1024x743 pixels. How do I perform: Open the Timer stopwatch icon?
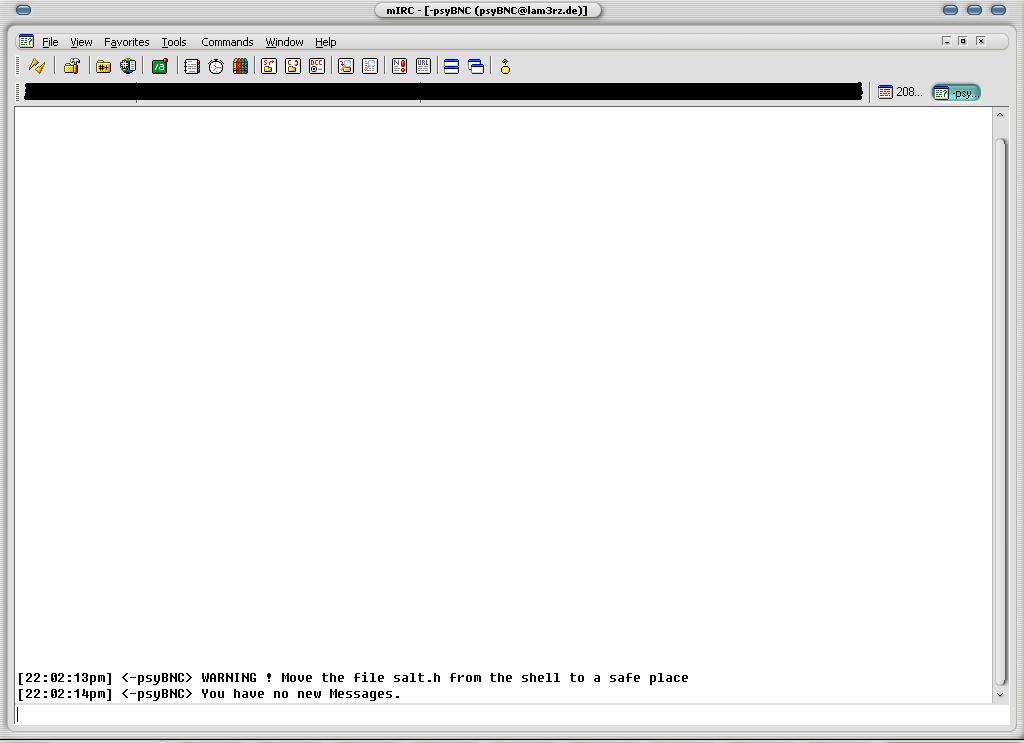[216, 66]
